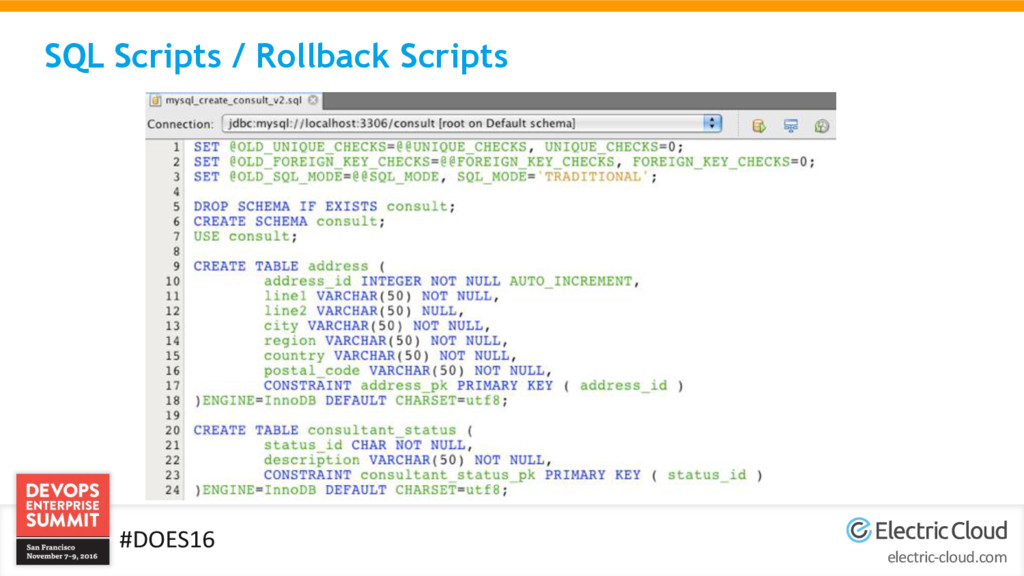Click the city VARCHAR(50) line
The image size is (1024, 576).
(x=377, y=327)
